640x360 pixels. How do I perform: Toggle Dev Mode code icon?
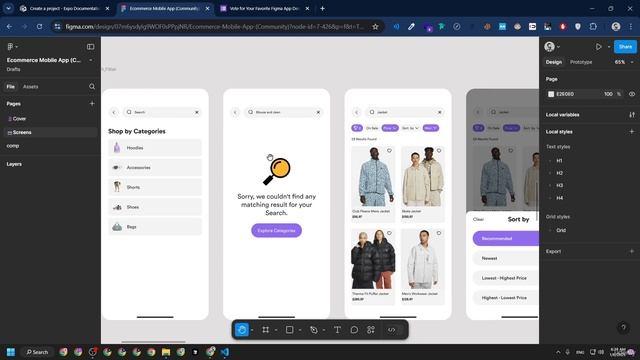(391, 330)
